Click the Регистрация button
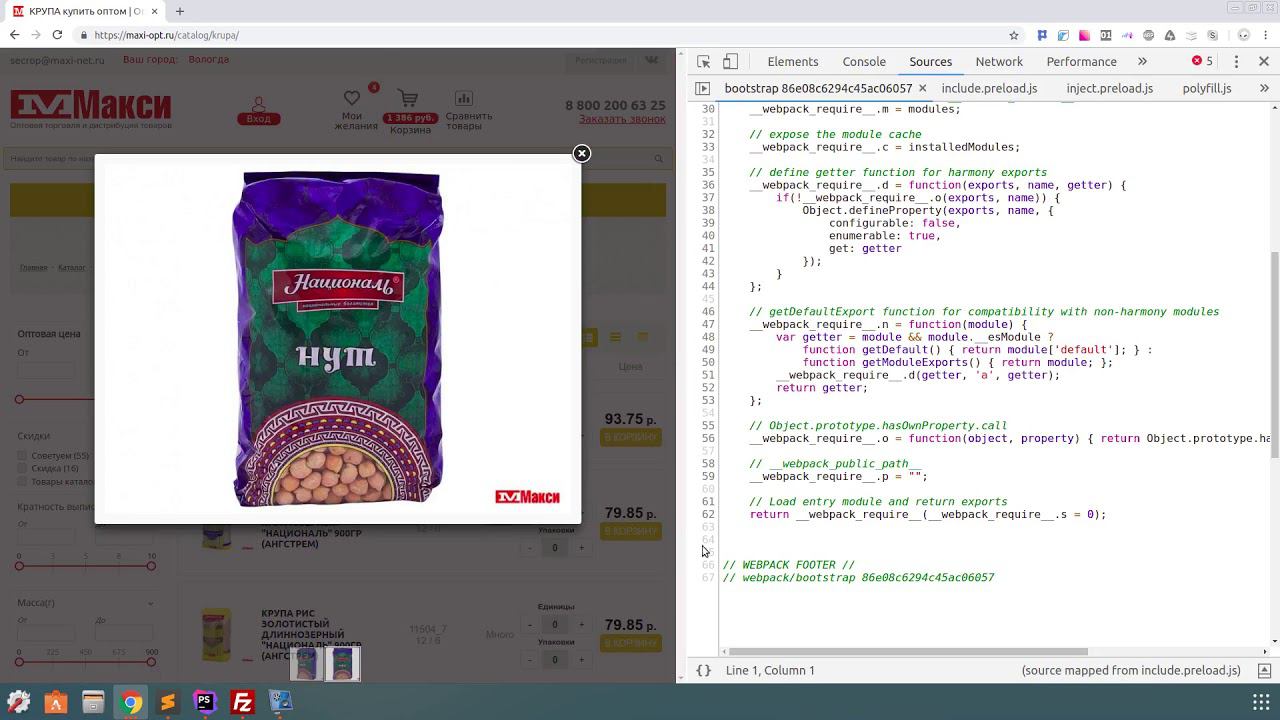This screenshot has height=720, width=1280. click(600, 60)
